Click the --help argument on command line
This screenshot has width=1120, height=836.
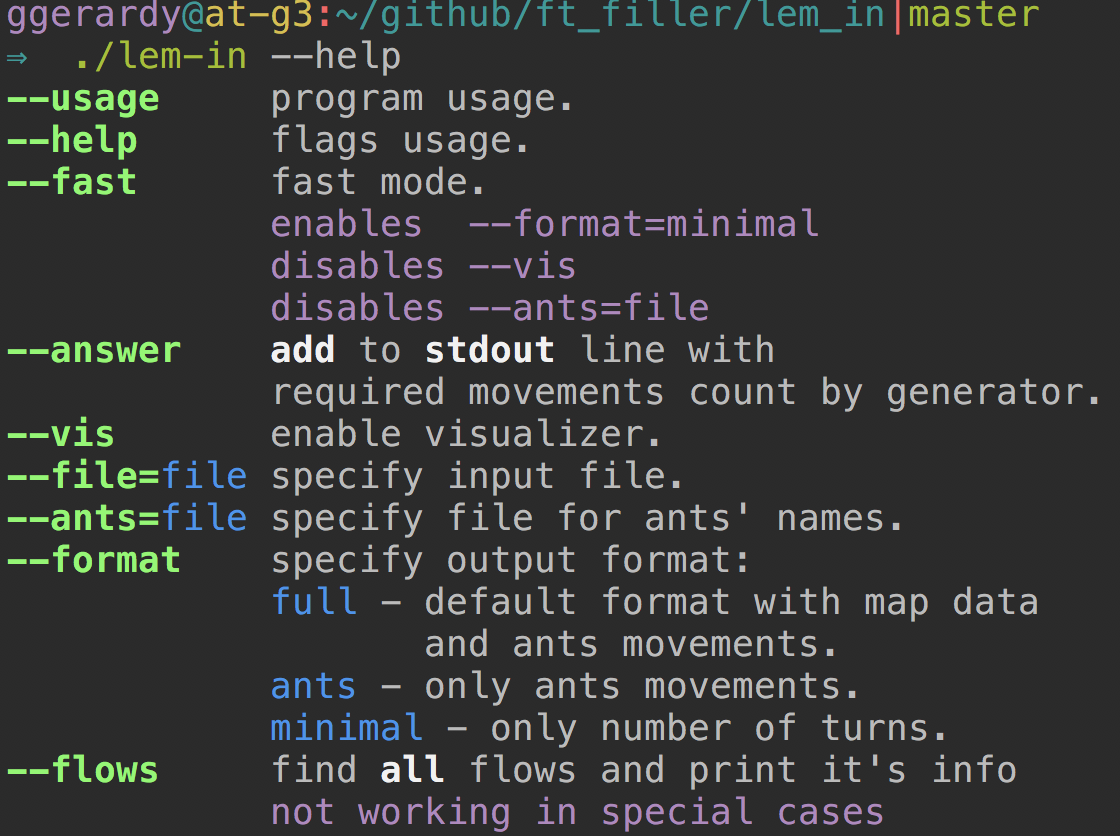coord(336,57)
